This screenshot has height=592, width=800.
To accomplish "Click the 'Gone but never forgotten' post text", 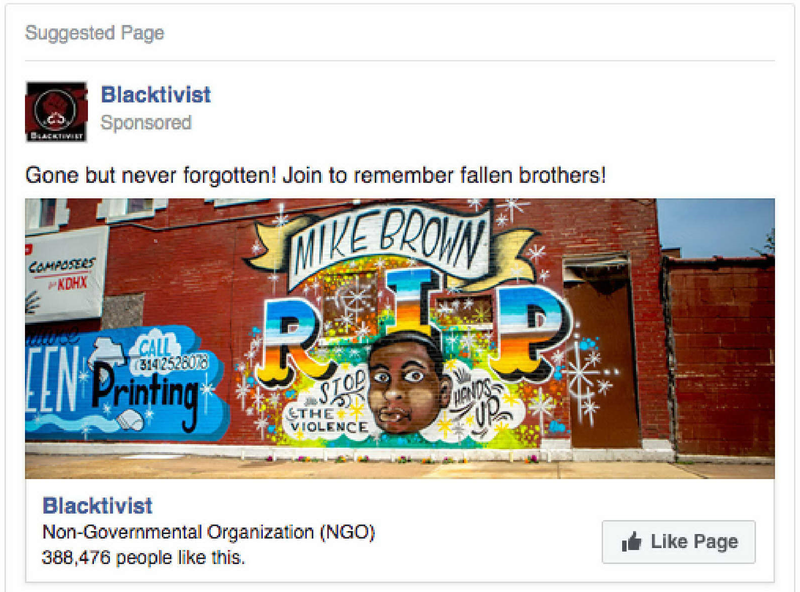I will [x=316, y=176].
